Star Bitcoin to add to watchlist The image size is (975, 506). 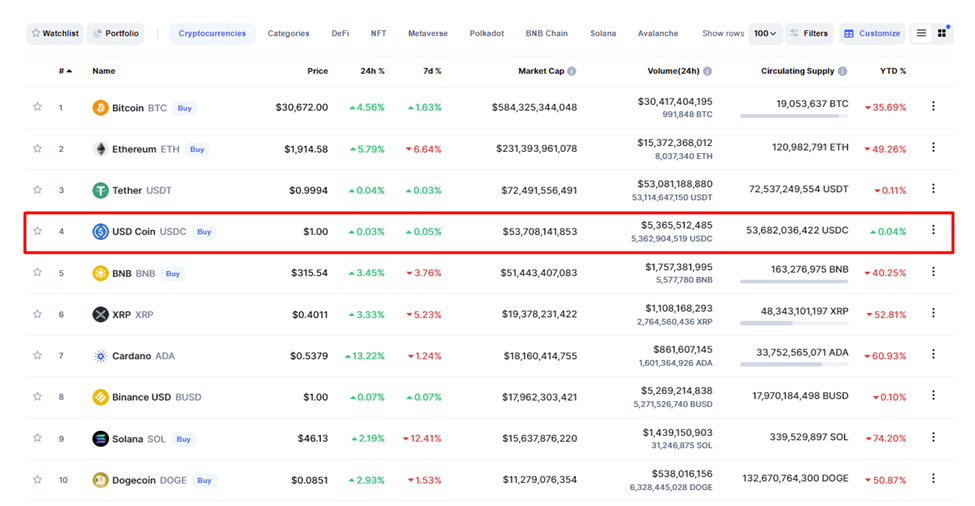tap(38, 107)
